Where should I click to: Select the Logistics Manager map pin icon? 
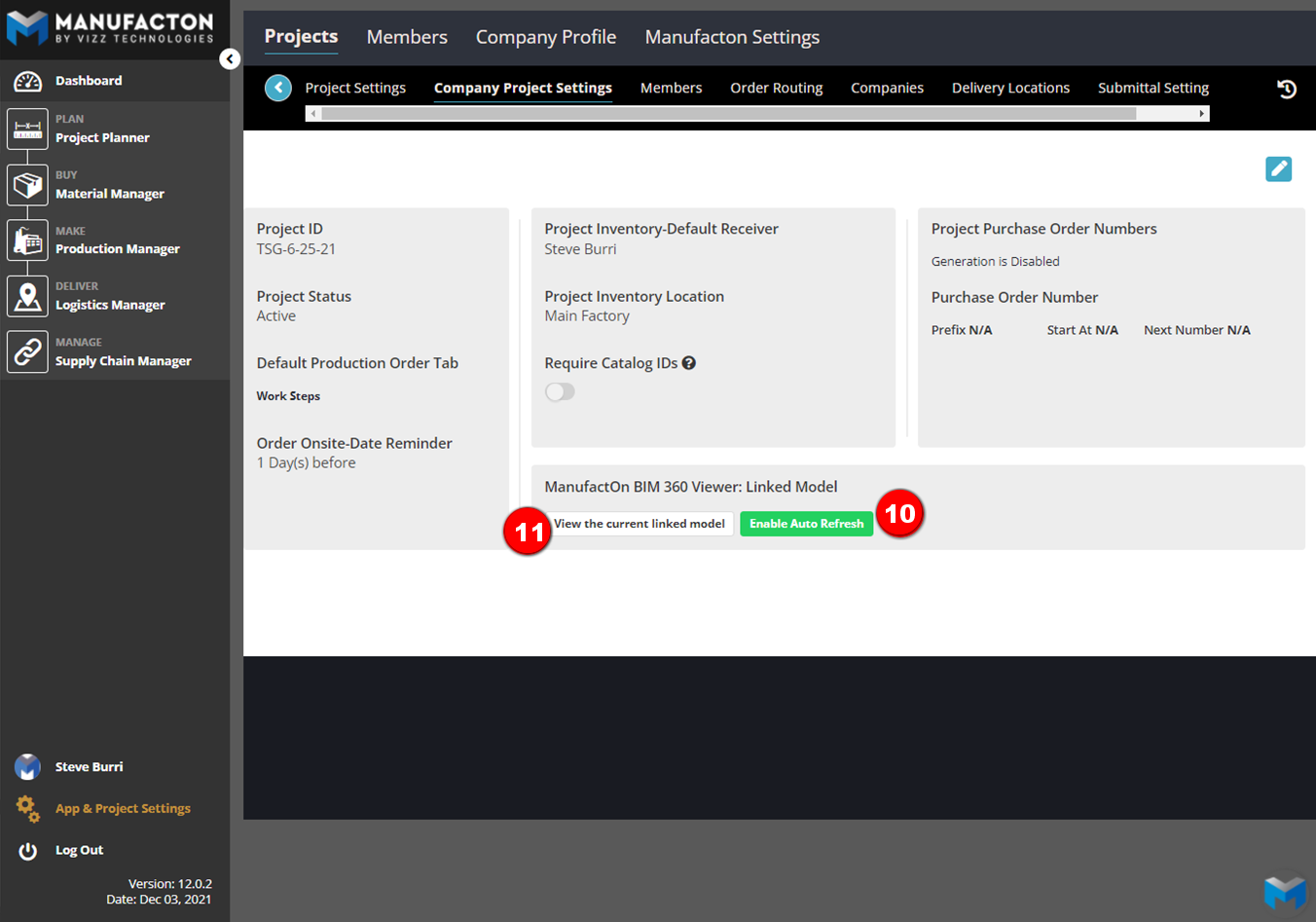coord(27,296)
